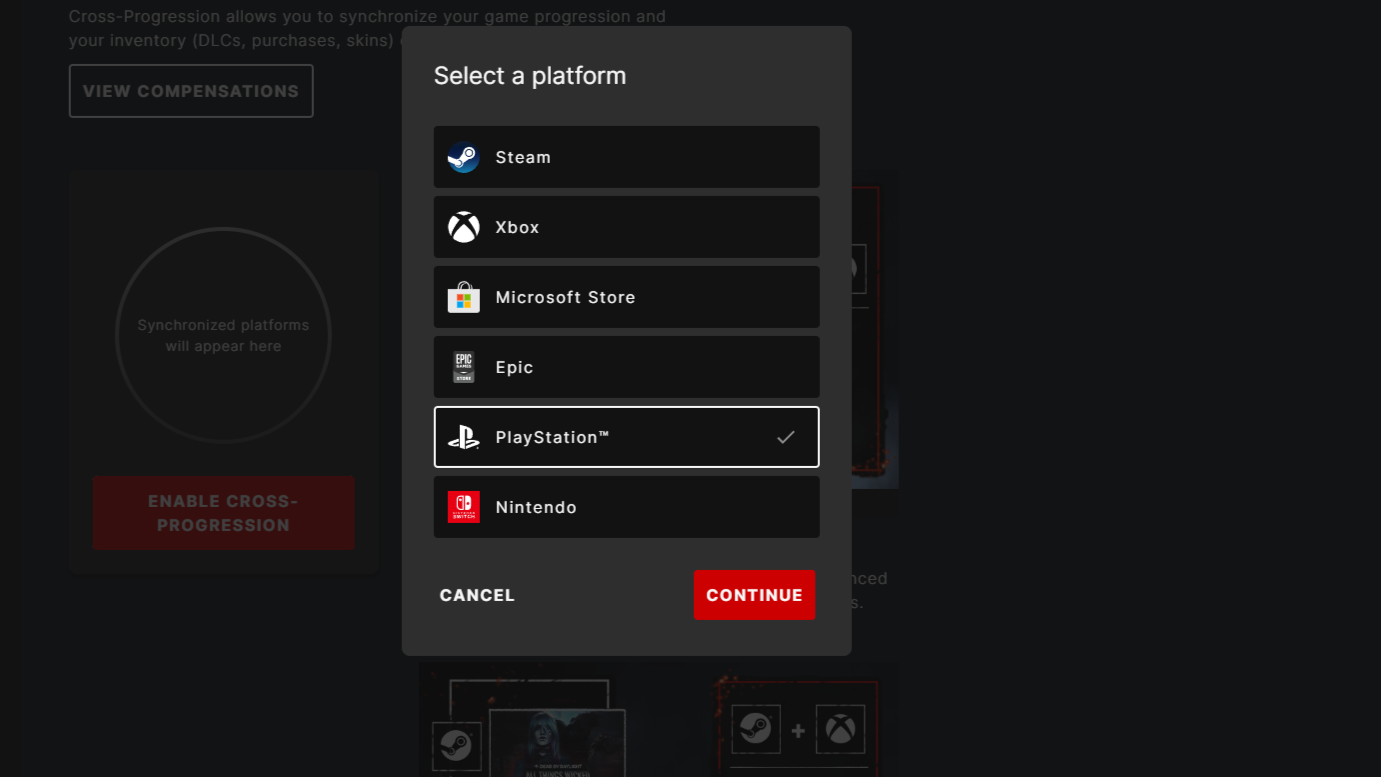Select the Nintendo platform label
The height and width of the screenshot is (777, 1381).
pyautogui.click(x=536, y=507)
